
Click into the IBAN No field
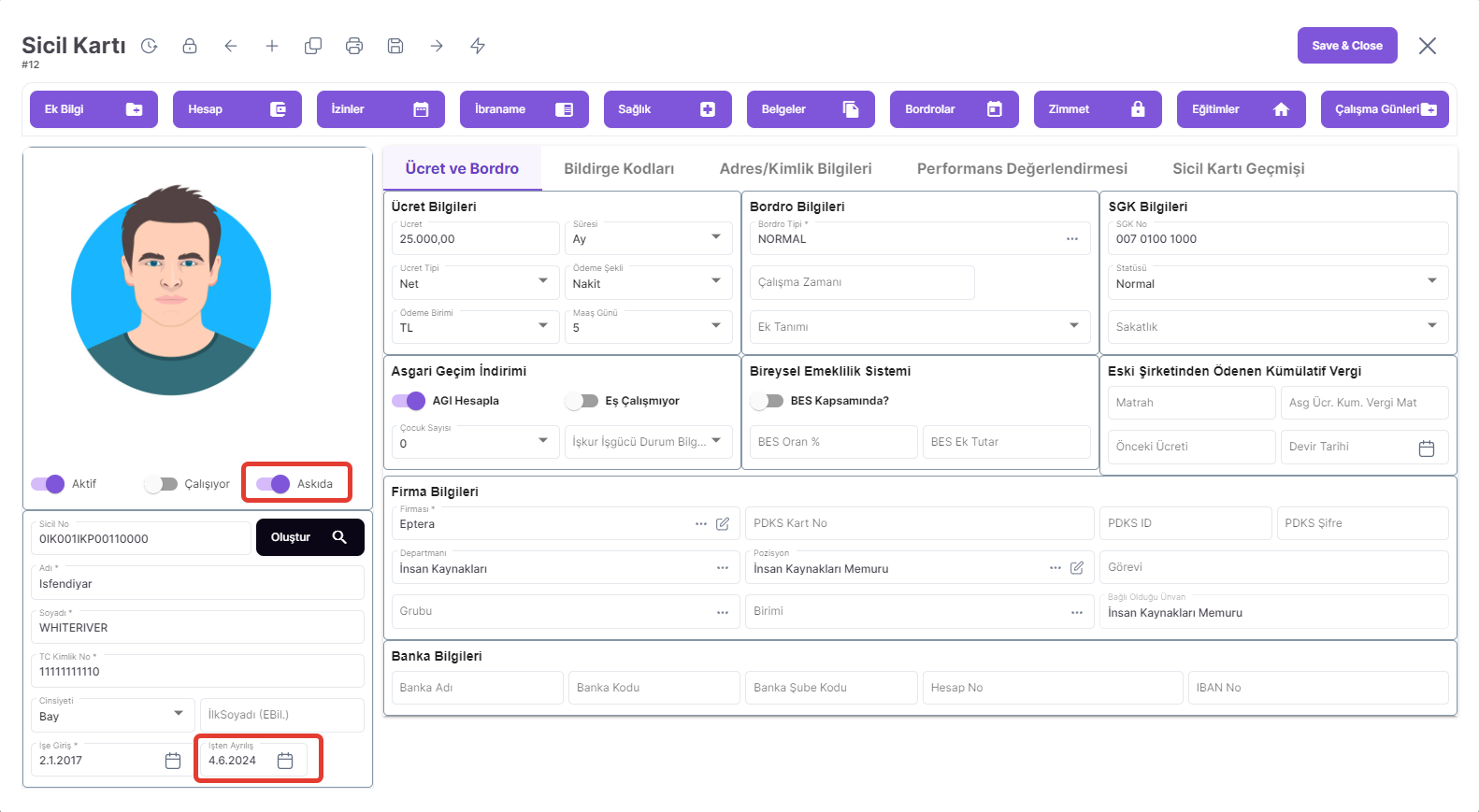[x=1317, y=688]
